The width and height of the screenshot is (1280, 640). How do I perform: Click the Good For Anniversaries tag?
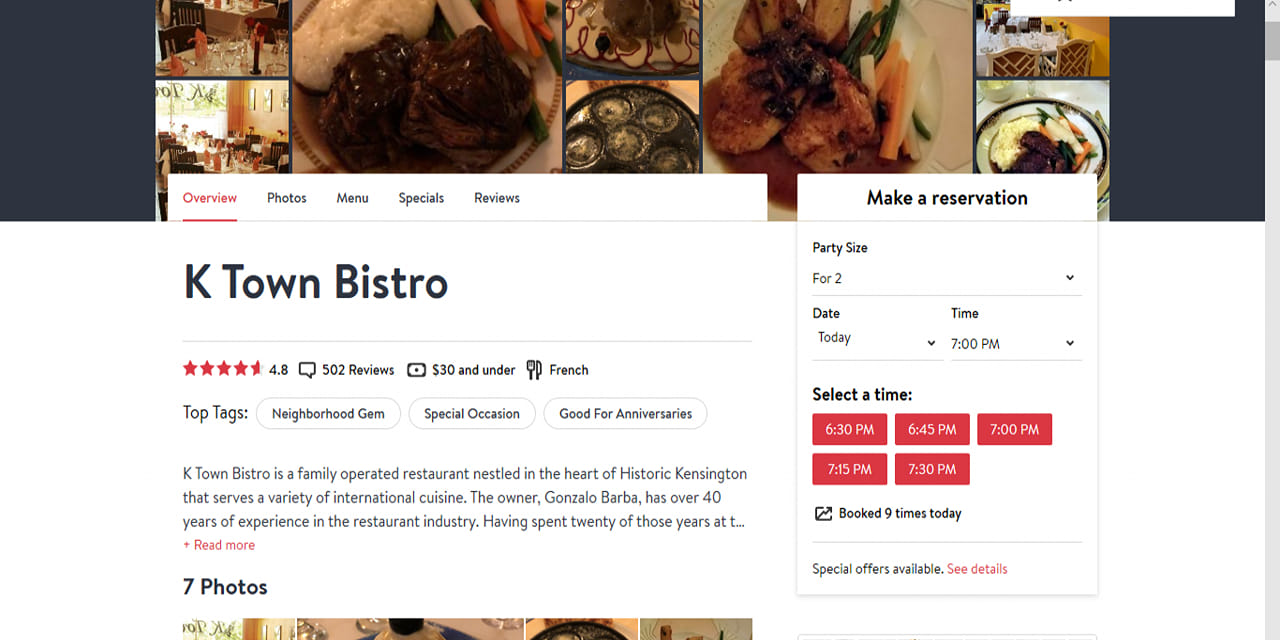coord(625,414)
